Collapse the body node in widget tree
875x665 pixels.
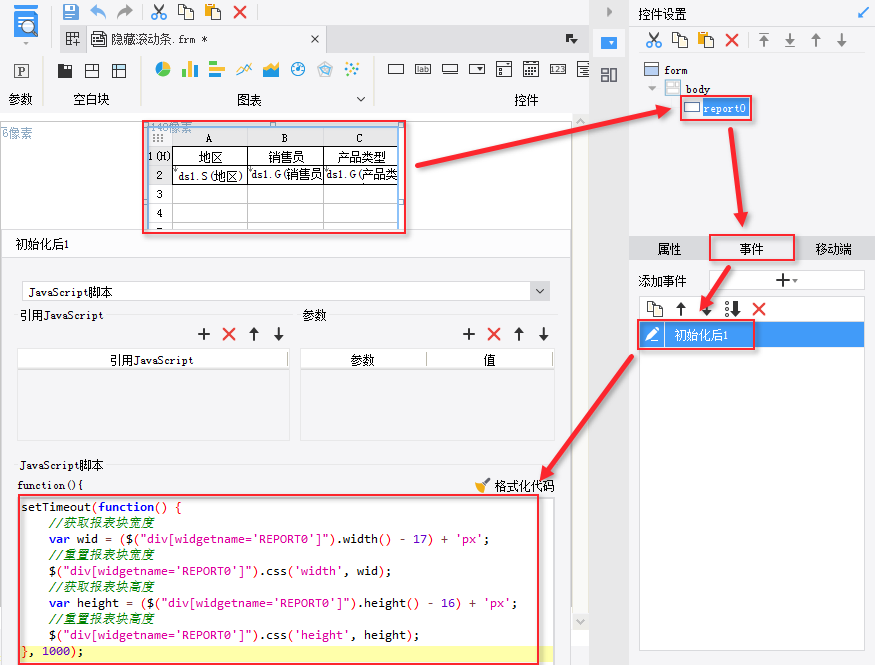[x=653, y=89]
